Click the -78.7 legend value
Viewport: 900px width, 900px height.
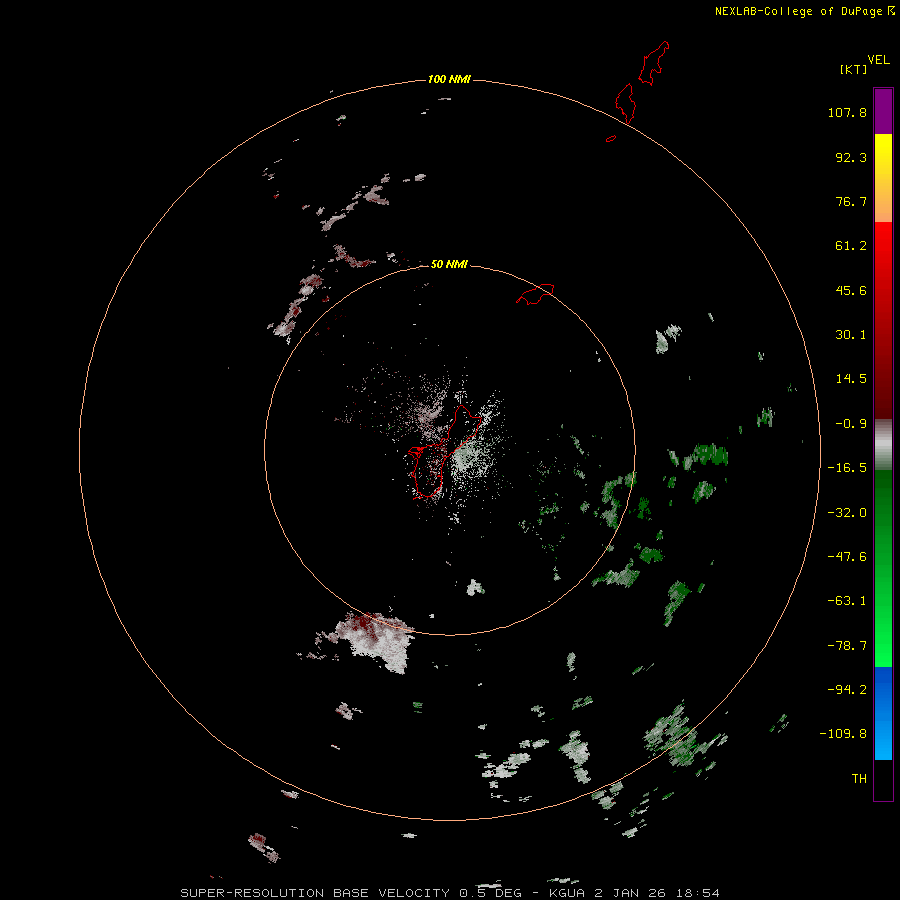point(847,646)
